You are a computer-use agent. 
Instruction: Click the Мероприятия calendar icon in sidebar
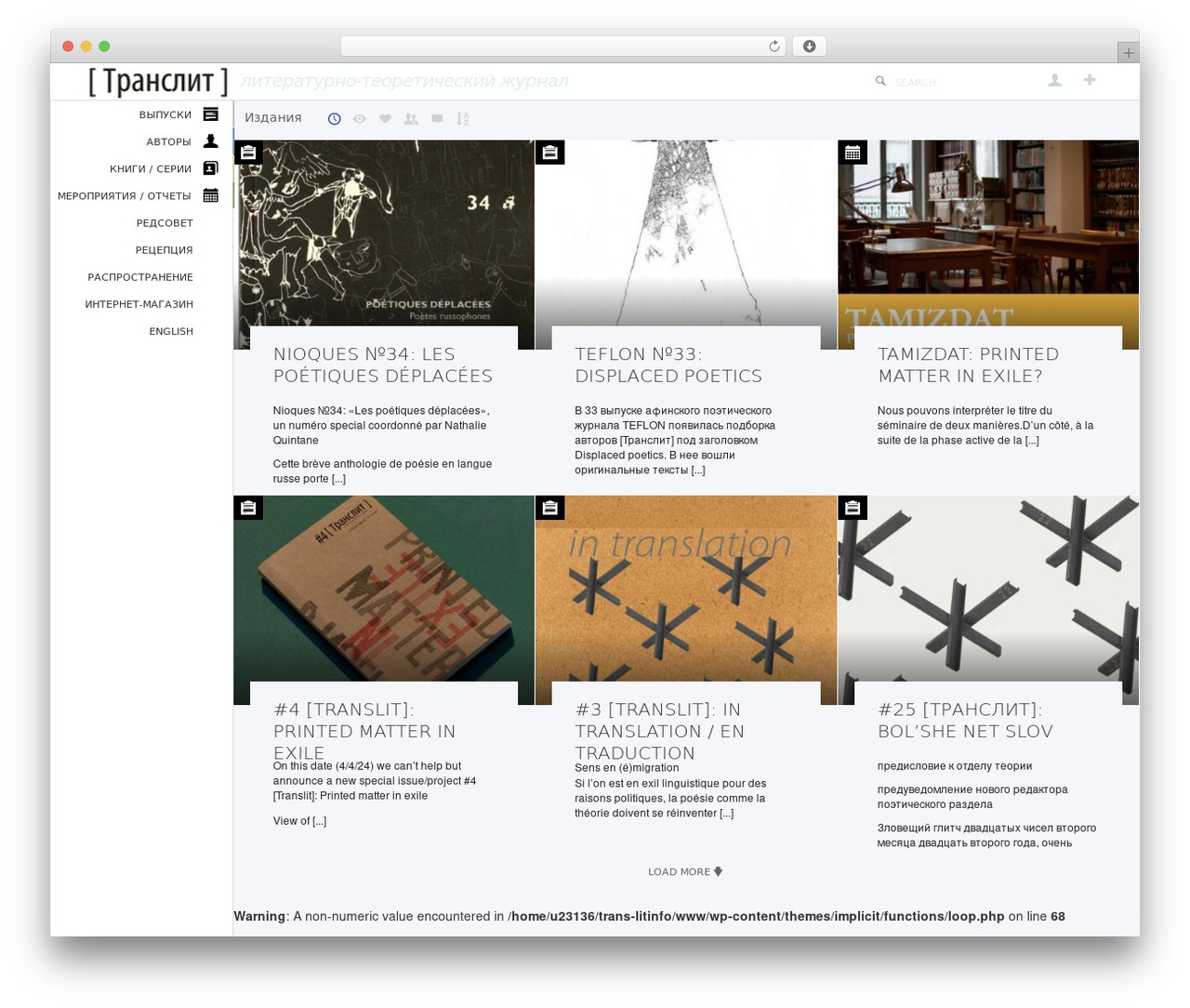tap(211, 195)
